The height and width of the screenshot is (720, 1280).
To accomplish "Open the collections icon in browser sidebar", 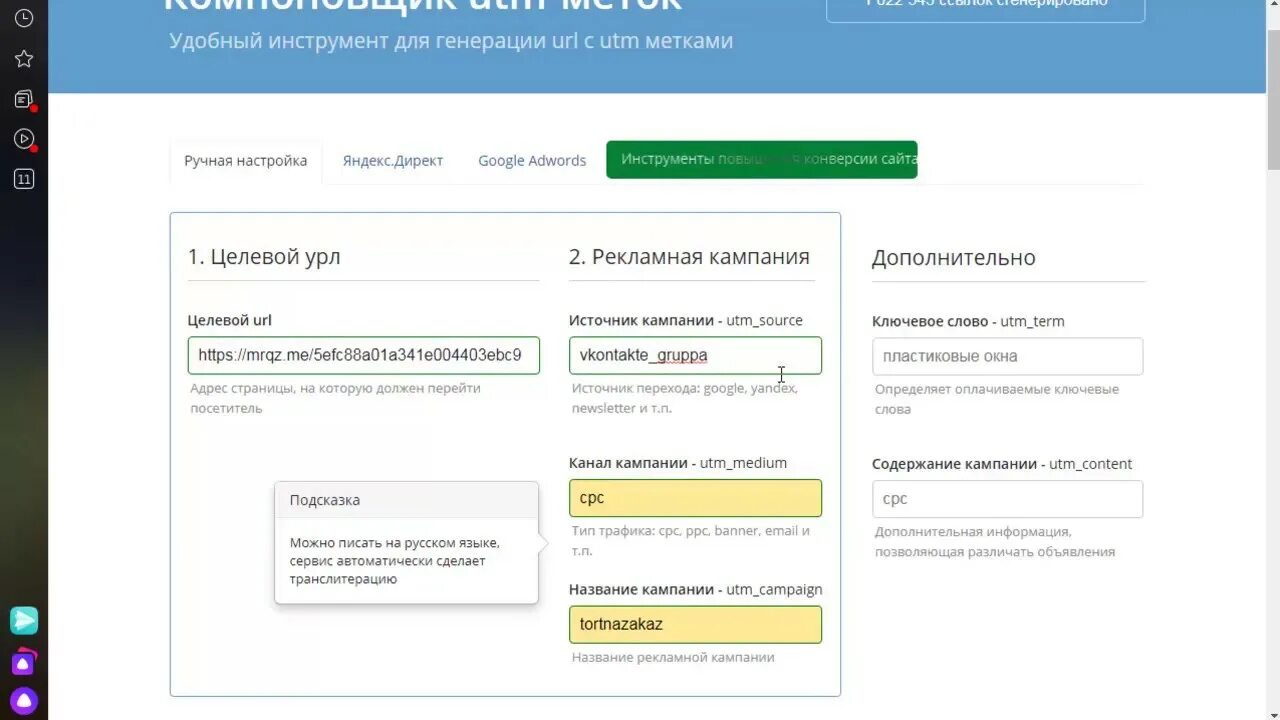I will 24,99.
